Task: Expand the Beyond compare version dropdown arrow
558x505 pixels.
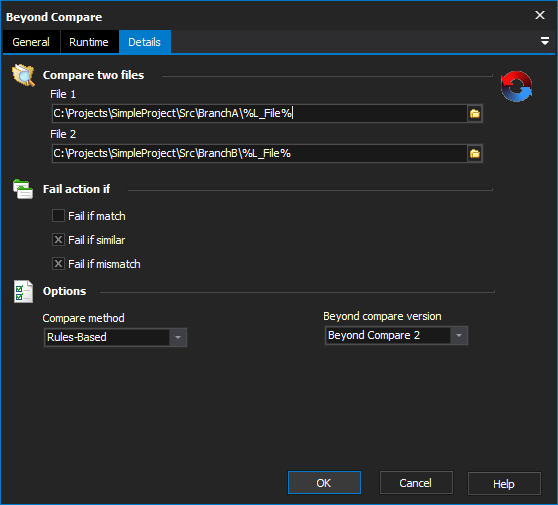Action: pyautogui.click(x=459, y=335)
